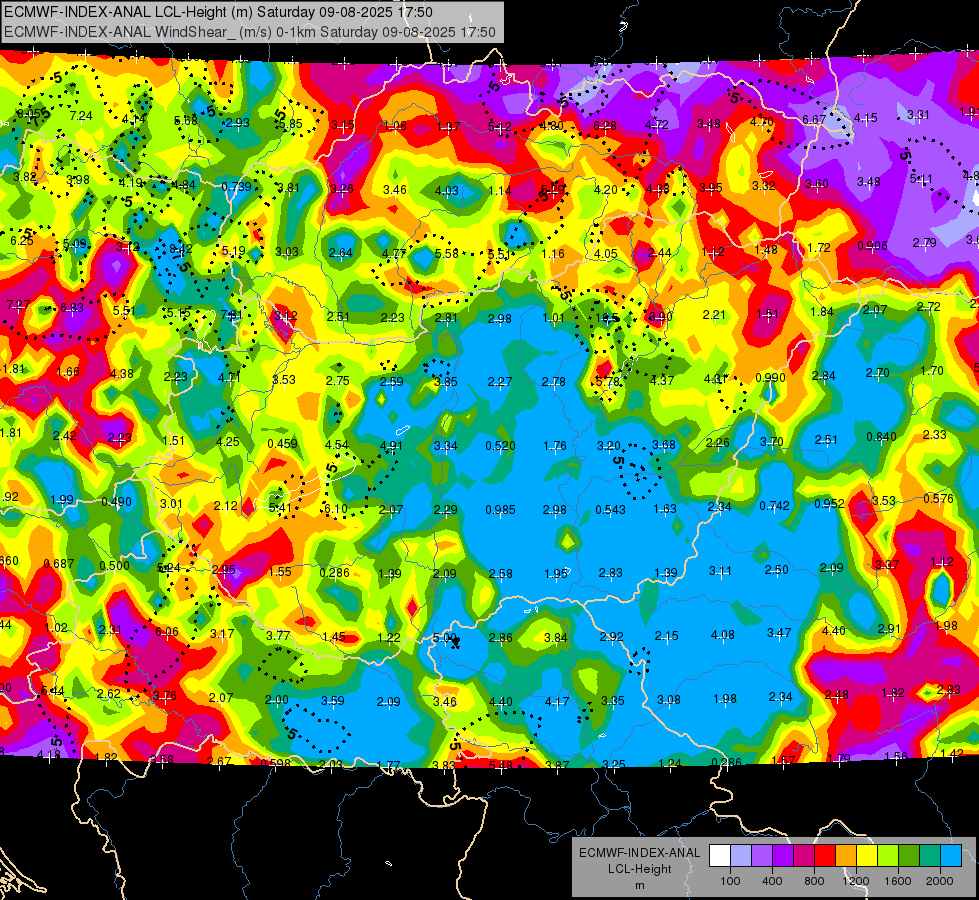Click the wind shear value 0.739

coord(237,187)
